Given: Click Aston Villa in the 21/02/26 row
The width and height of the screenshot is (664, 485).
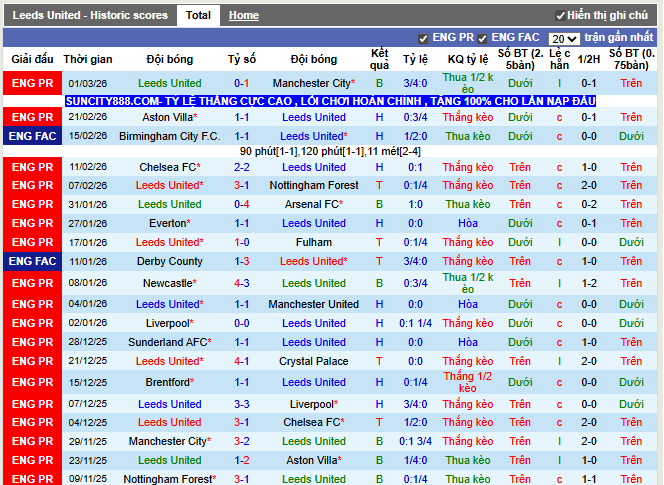Looking at the screenshot, I should click(x=169, y=117).
